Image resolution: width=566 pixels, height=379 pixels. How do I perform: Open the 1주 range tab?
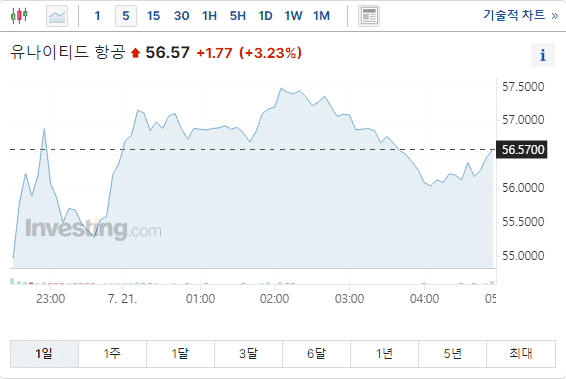point(112,354)
